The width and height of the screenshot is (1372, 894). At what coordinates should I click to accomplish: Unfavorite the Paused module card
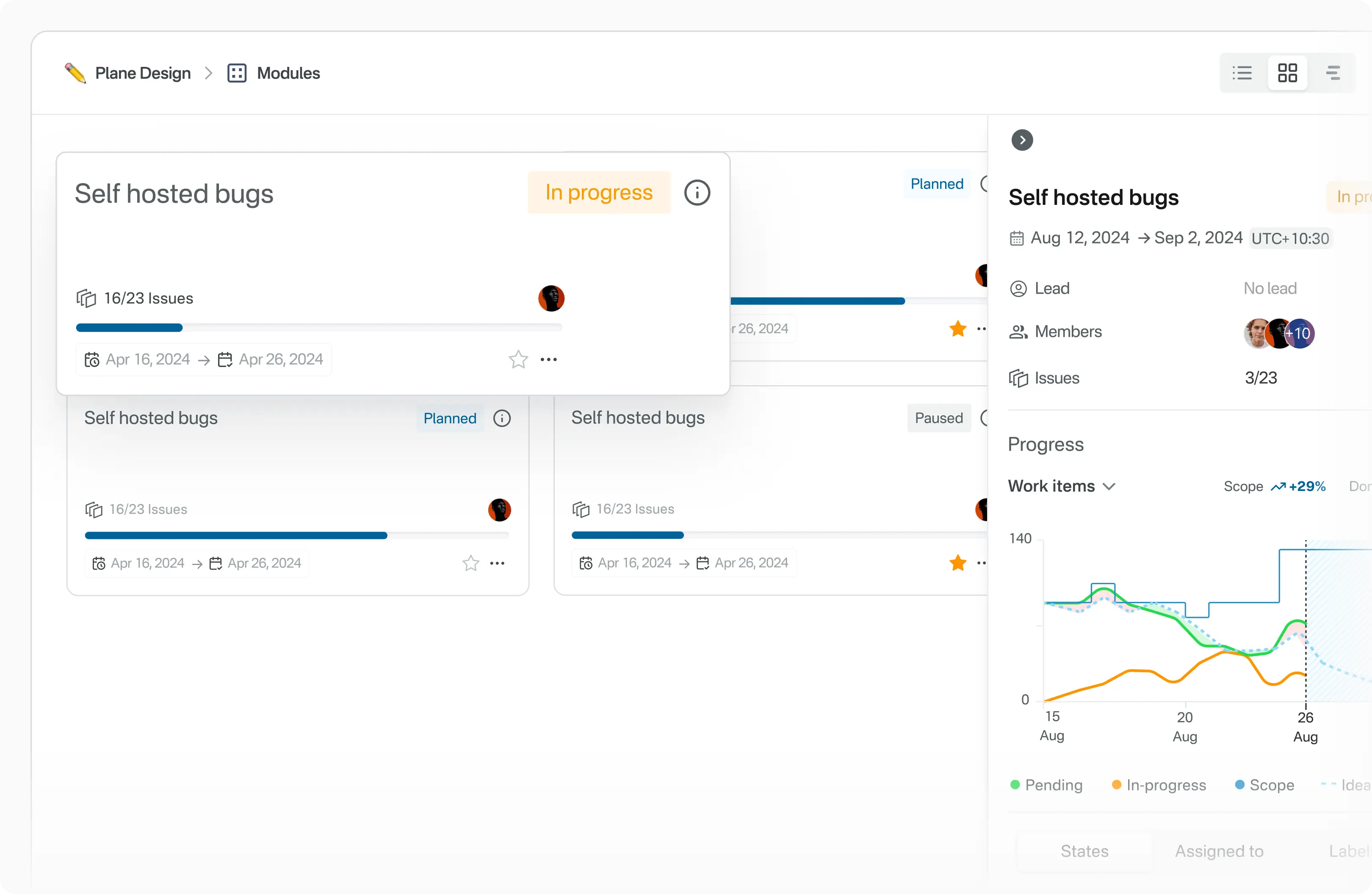pos(957,563)
